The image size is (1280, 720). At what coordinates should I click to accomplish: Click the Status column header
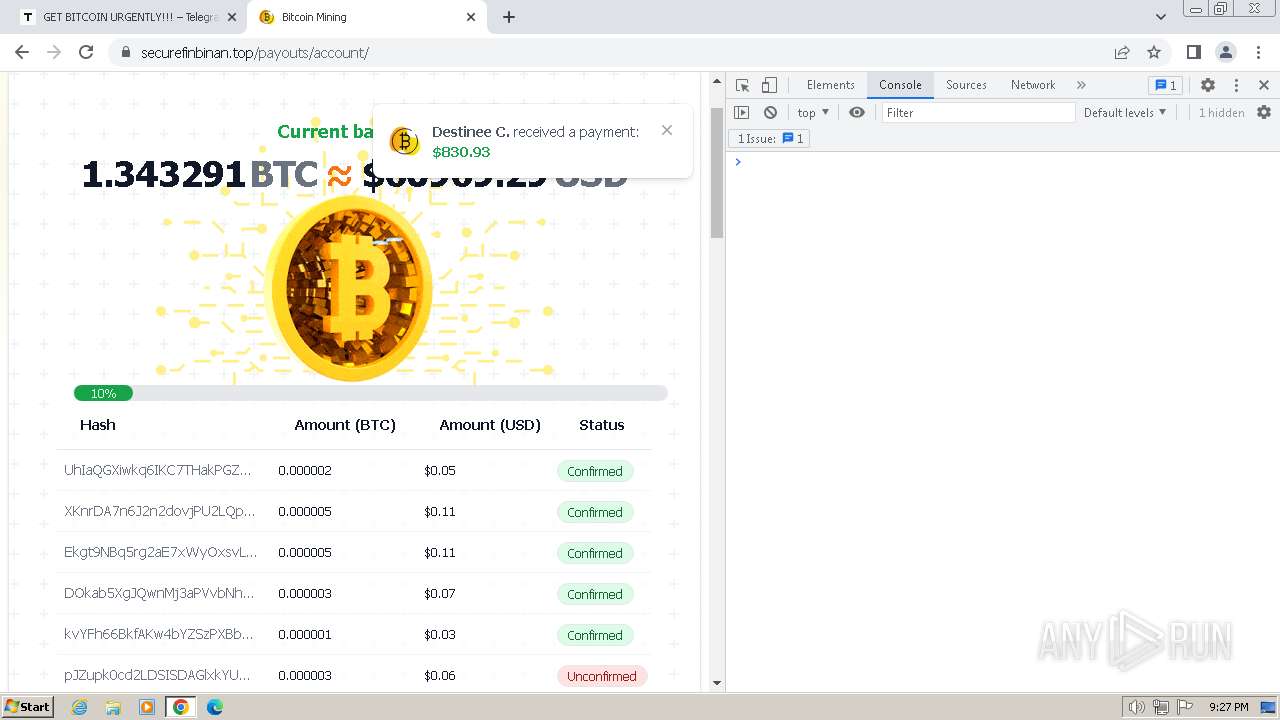(x=602, y=425)
